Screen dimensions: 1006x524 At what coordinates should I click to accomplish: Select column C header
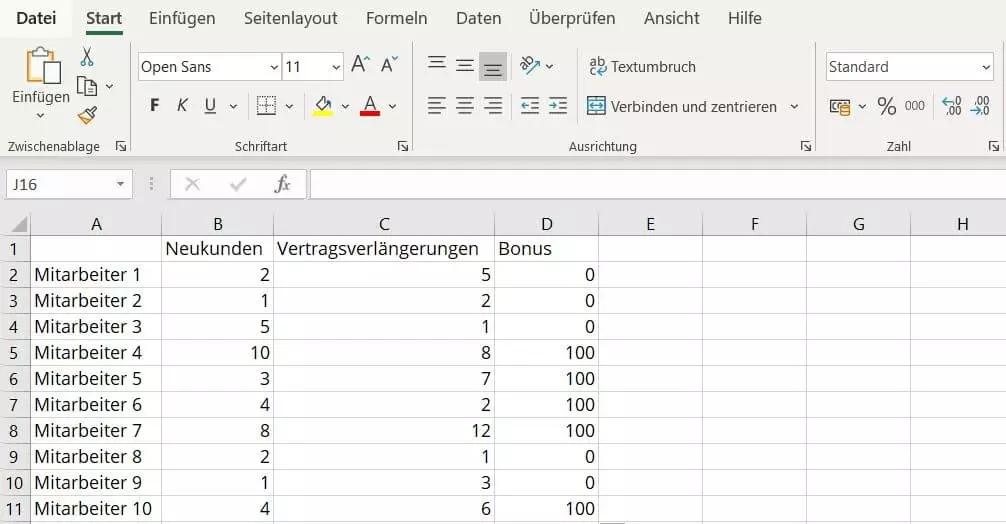(384, 224)
